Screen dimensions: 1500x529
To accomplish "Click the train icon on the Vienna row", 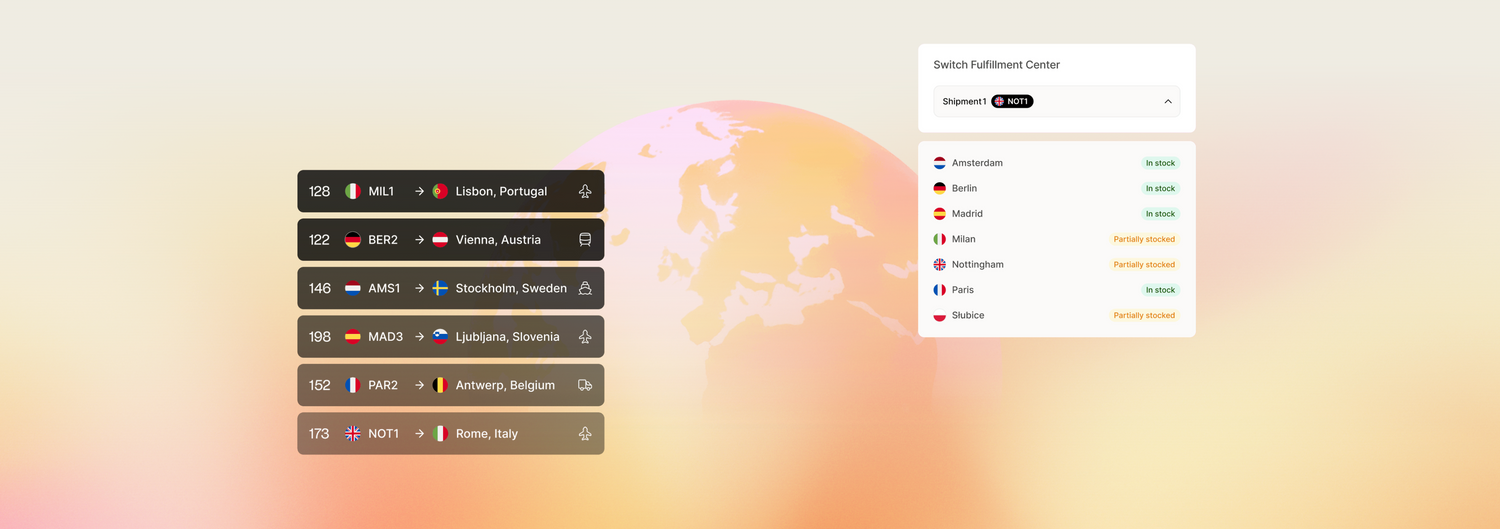I will coord(585,240).
